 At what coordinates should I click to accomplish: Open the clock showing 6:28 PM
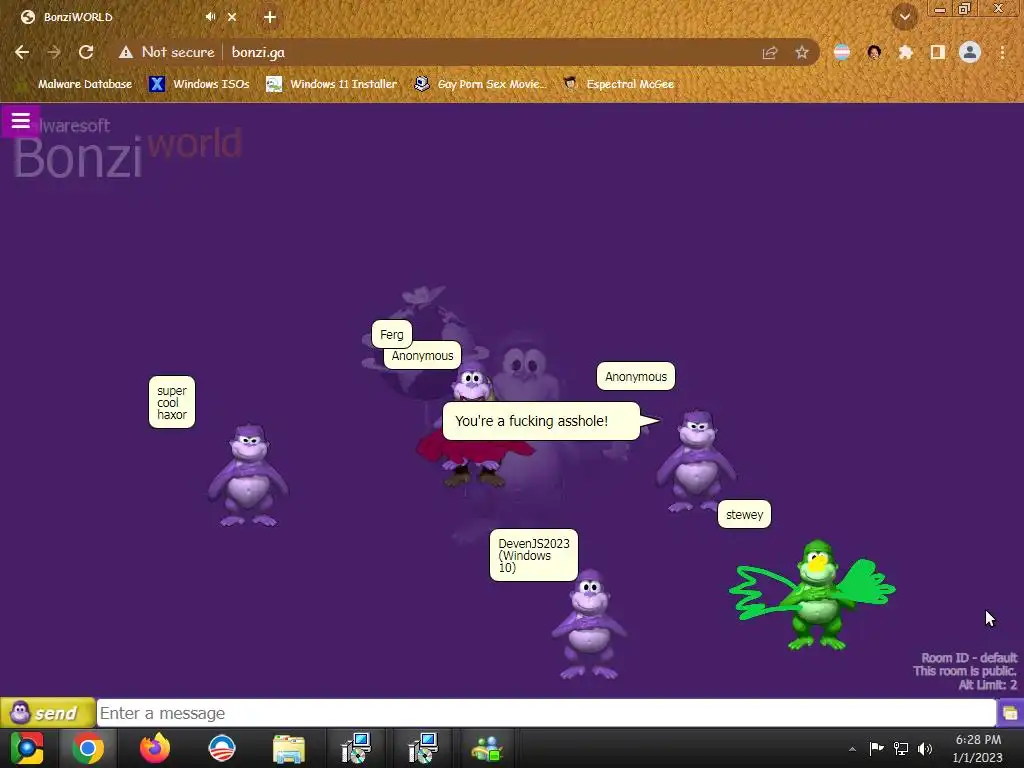point(978,748)
